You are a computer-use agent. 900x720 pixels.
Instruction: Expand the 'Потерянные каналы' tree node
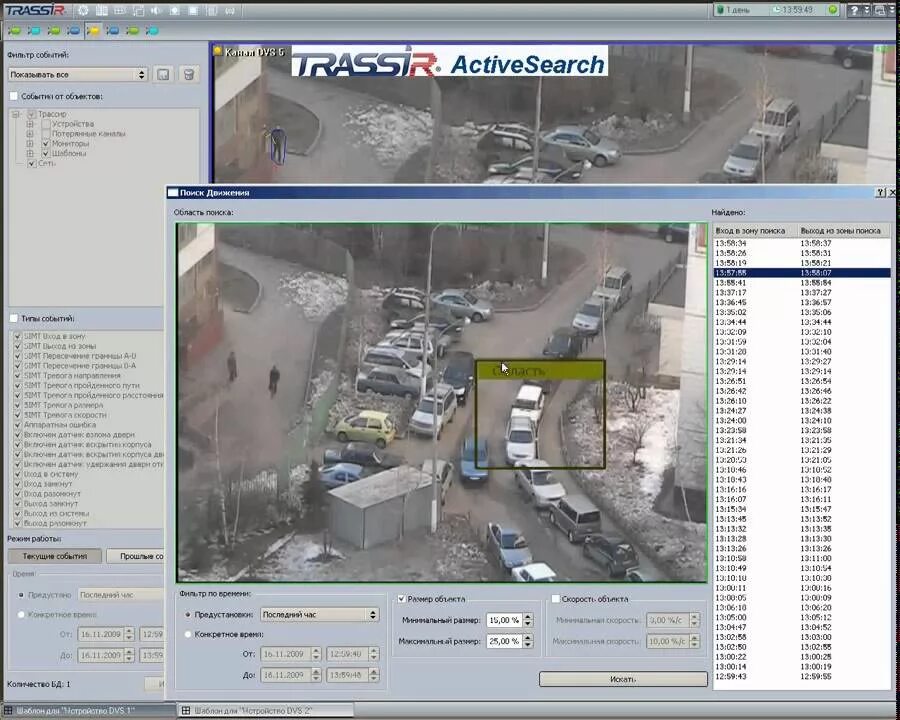tap(30, 134)
